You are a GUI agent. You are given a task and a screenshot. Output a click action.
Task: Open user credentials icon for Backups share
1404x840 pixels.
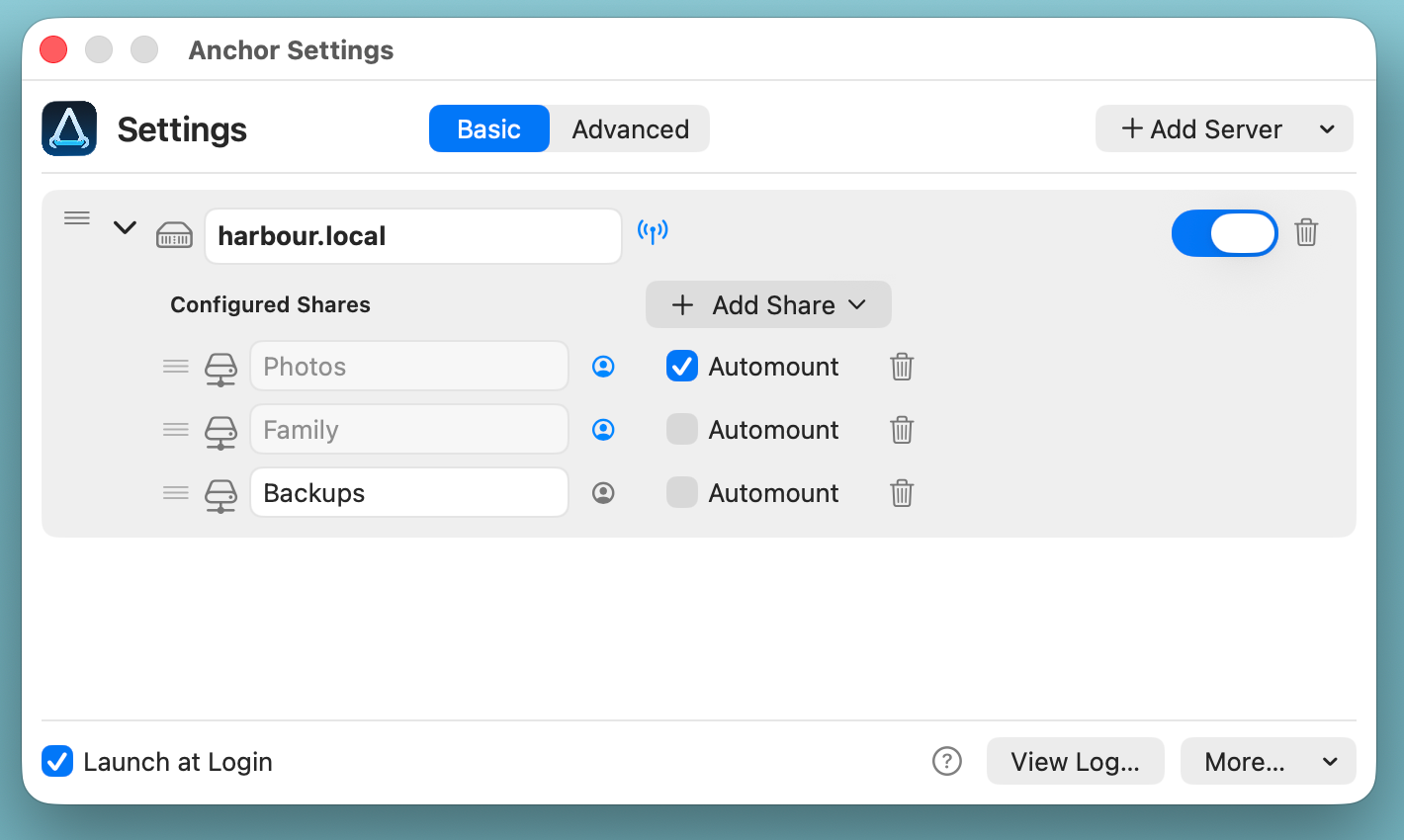click(x=603, y=493)
